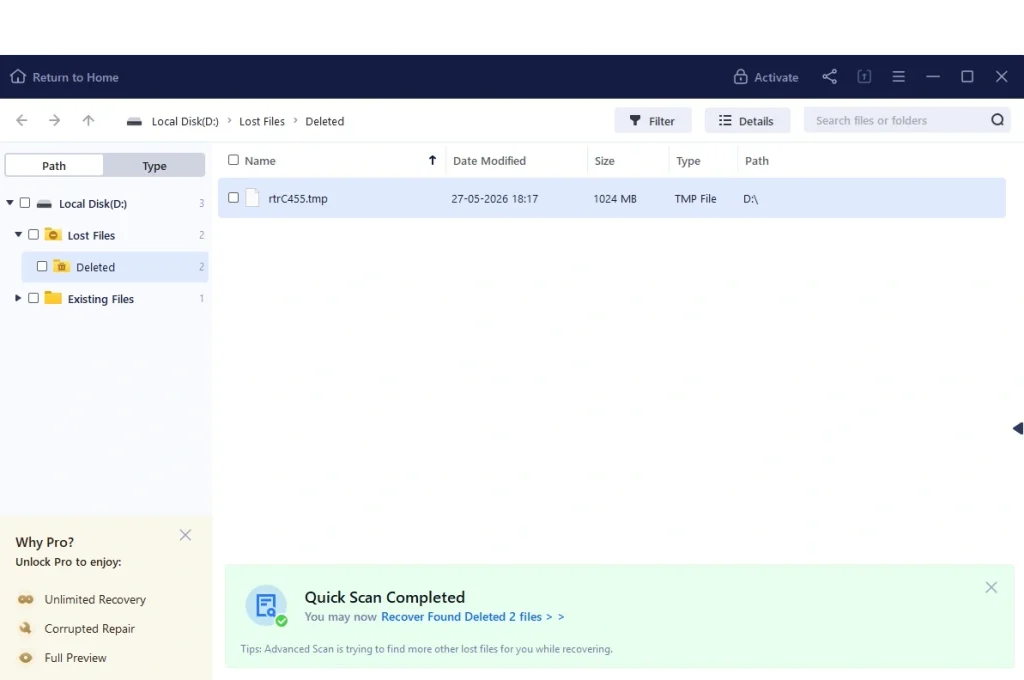This screenshot has width=1024, height=680.
Task: Collapse the Local Disk(D:) tree node
Action: pos(10,203)
